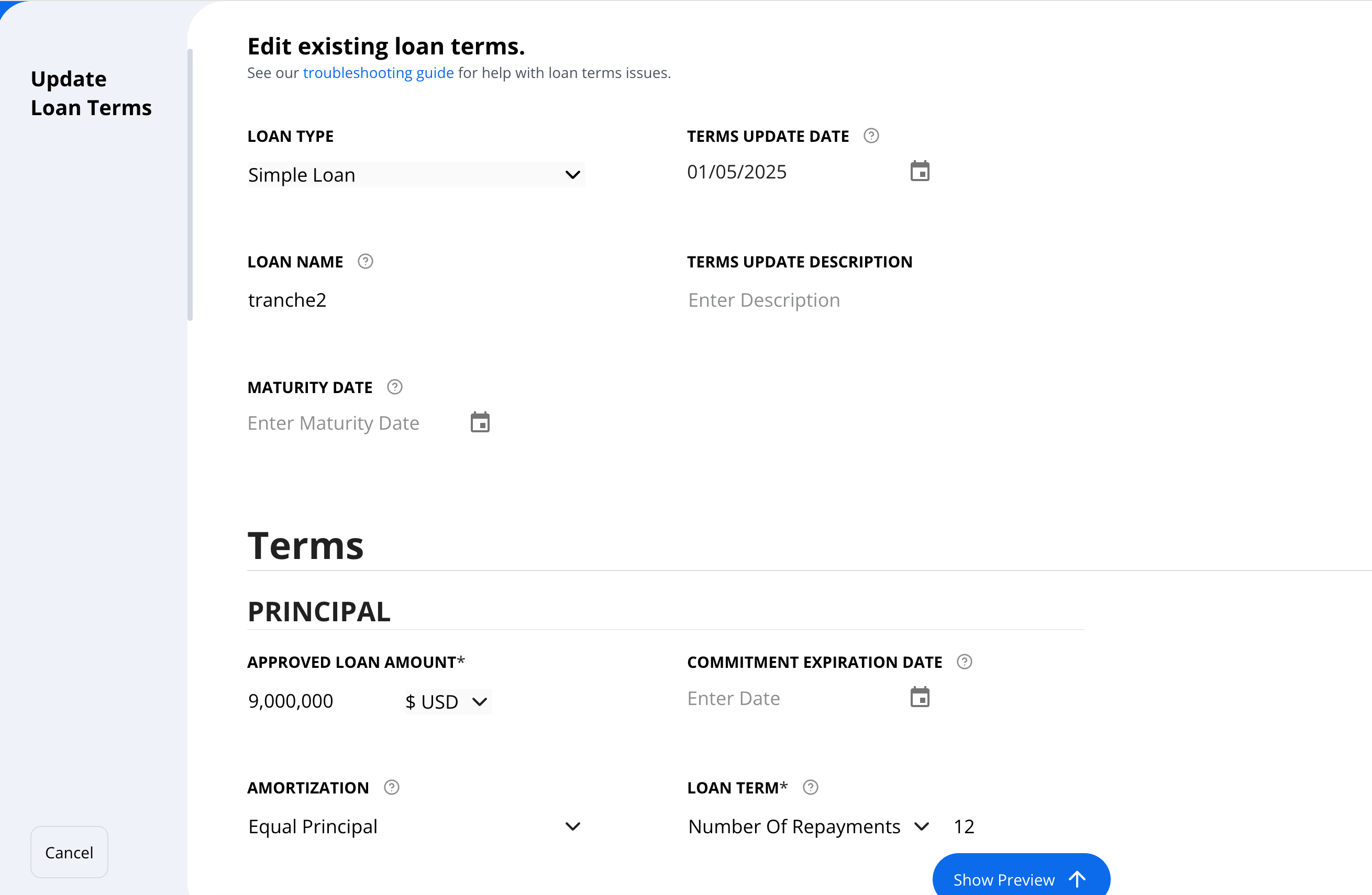Click the help icon beside Amortization
This screenshot has height=895, width=1372.
[x=392, y=788]
